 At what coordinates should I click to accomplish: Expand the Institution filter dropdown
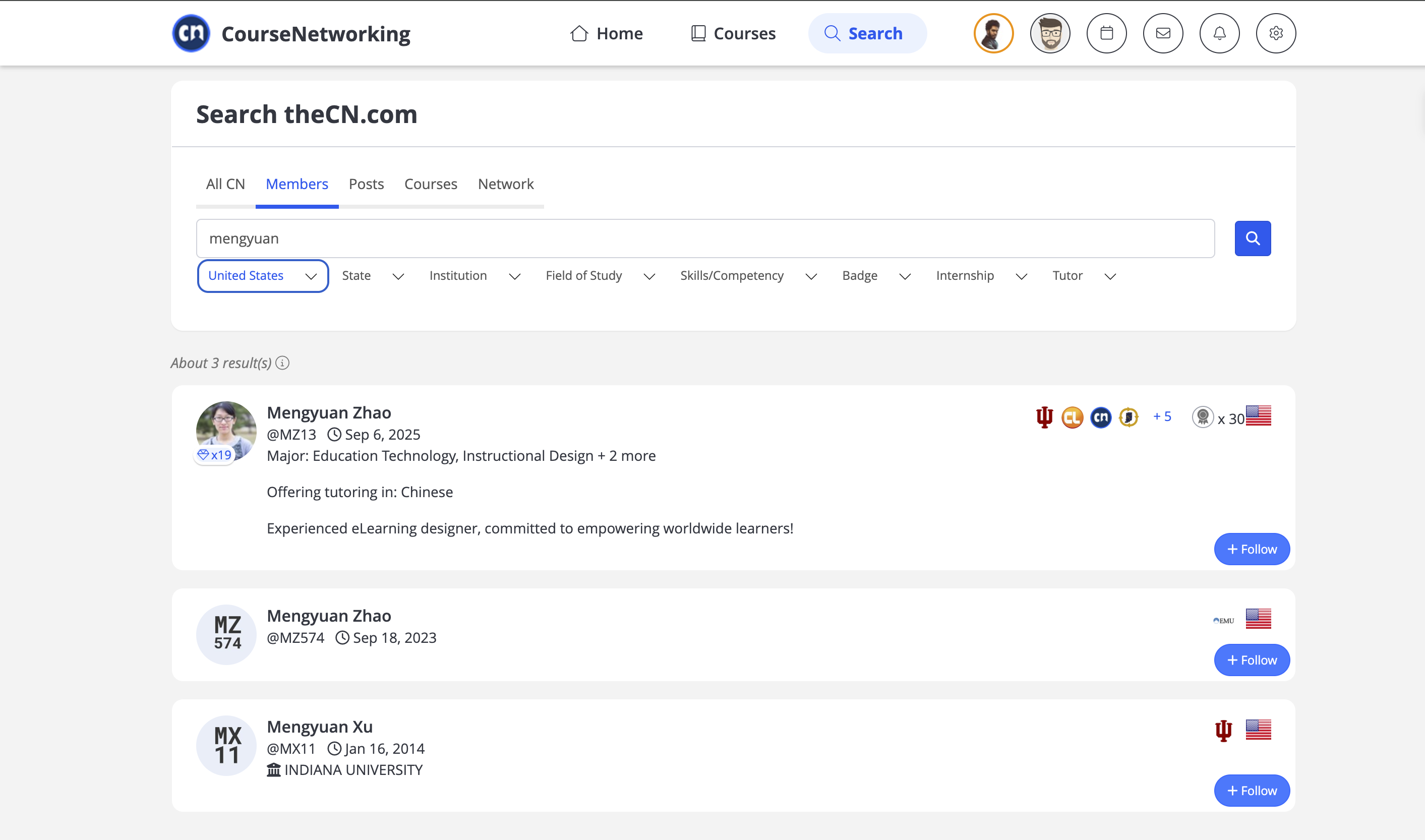click(x=475, y=276)
